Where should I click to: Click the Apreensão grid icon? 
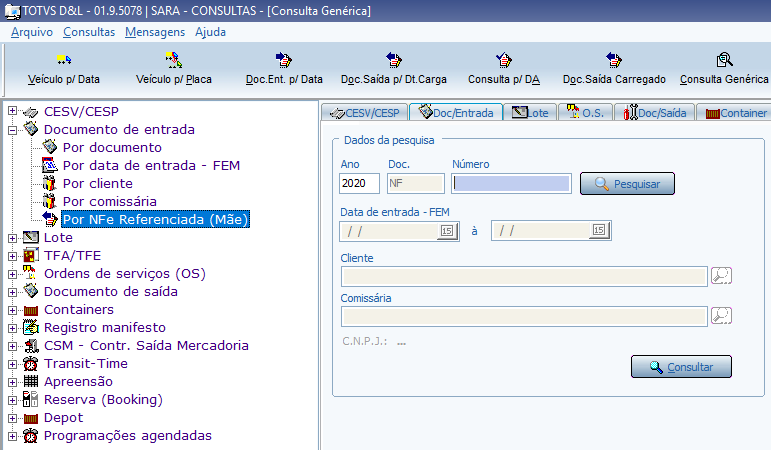pyautogui.click(x=31, y=381)
